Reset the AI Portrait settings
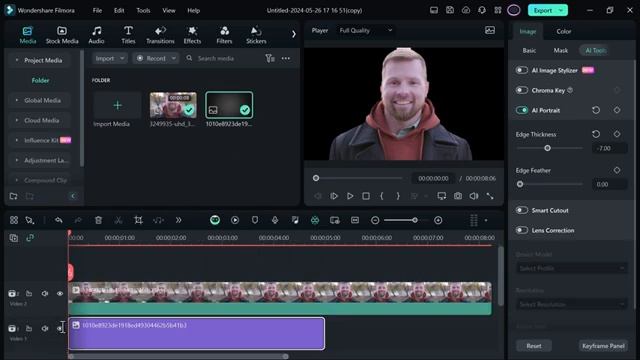This screenshot has height=360, width=640. pyautogui.click(x=596, y=110)
